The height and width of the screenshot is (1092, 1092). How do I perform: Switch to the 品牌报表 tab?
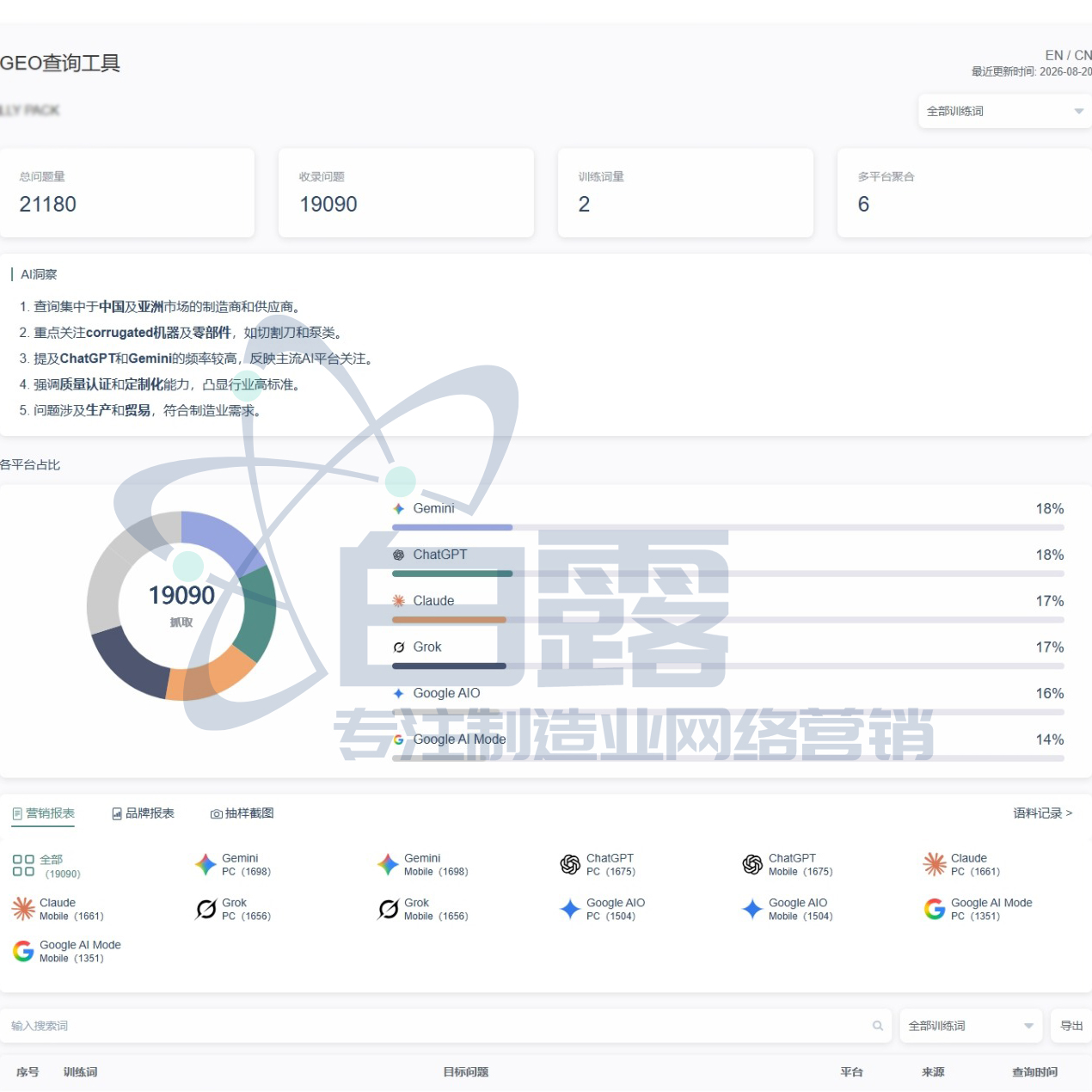point(143,813)
